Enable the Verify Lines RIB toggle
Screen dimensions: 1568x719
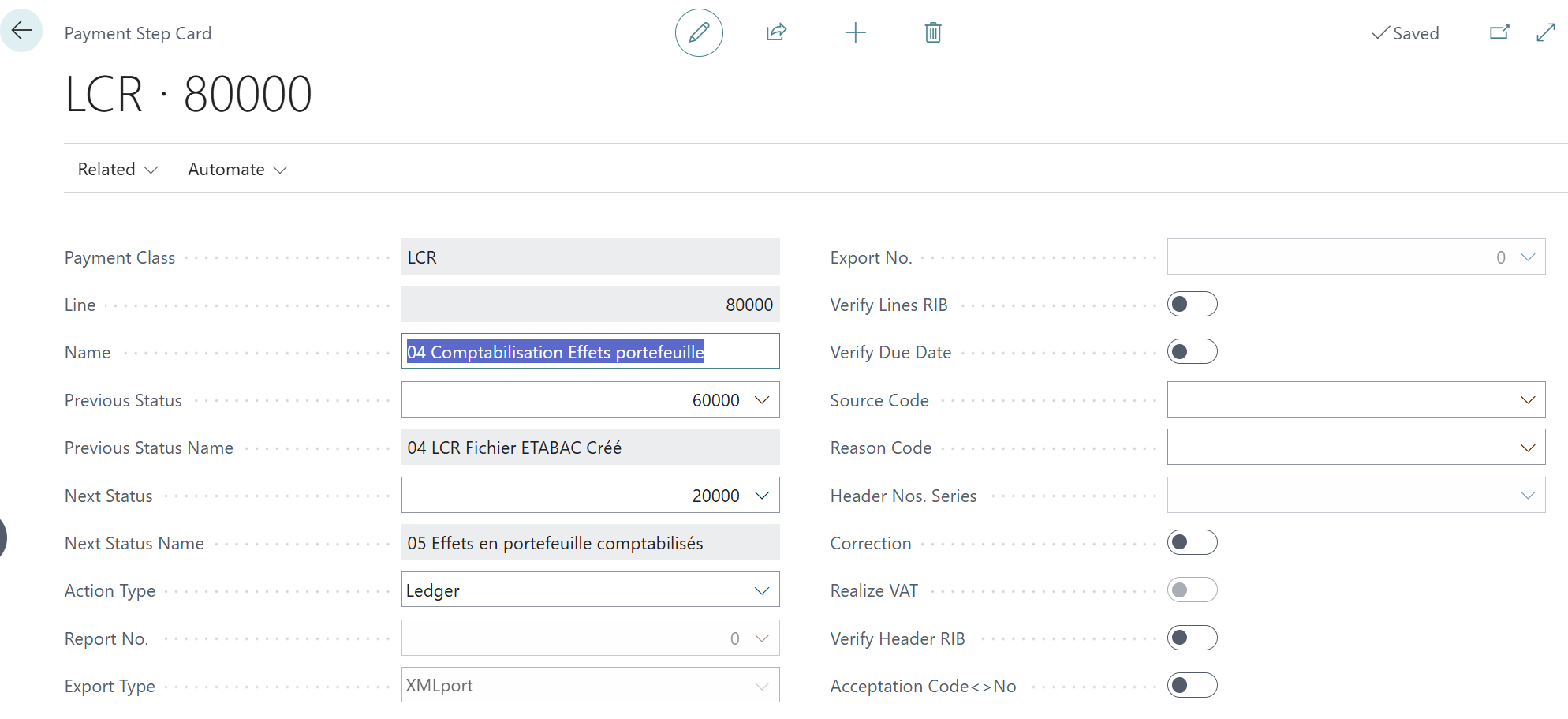tap(1192, 304)
